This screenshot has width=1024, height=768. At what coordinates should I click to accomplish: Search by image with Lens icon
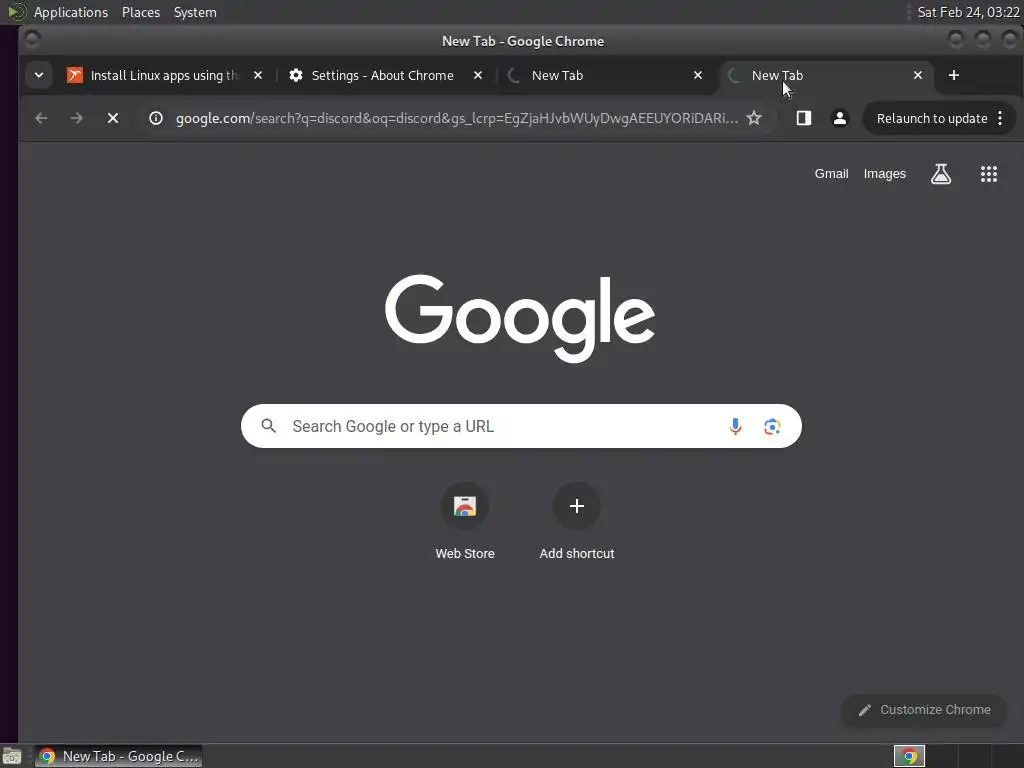(772, 426)
